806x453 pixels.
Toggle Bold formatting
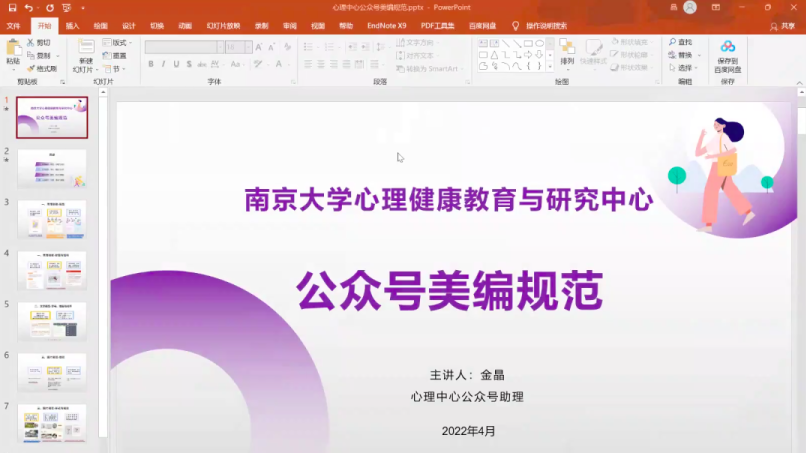coord(151,64)
